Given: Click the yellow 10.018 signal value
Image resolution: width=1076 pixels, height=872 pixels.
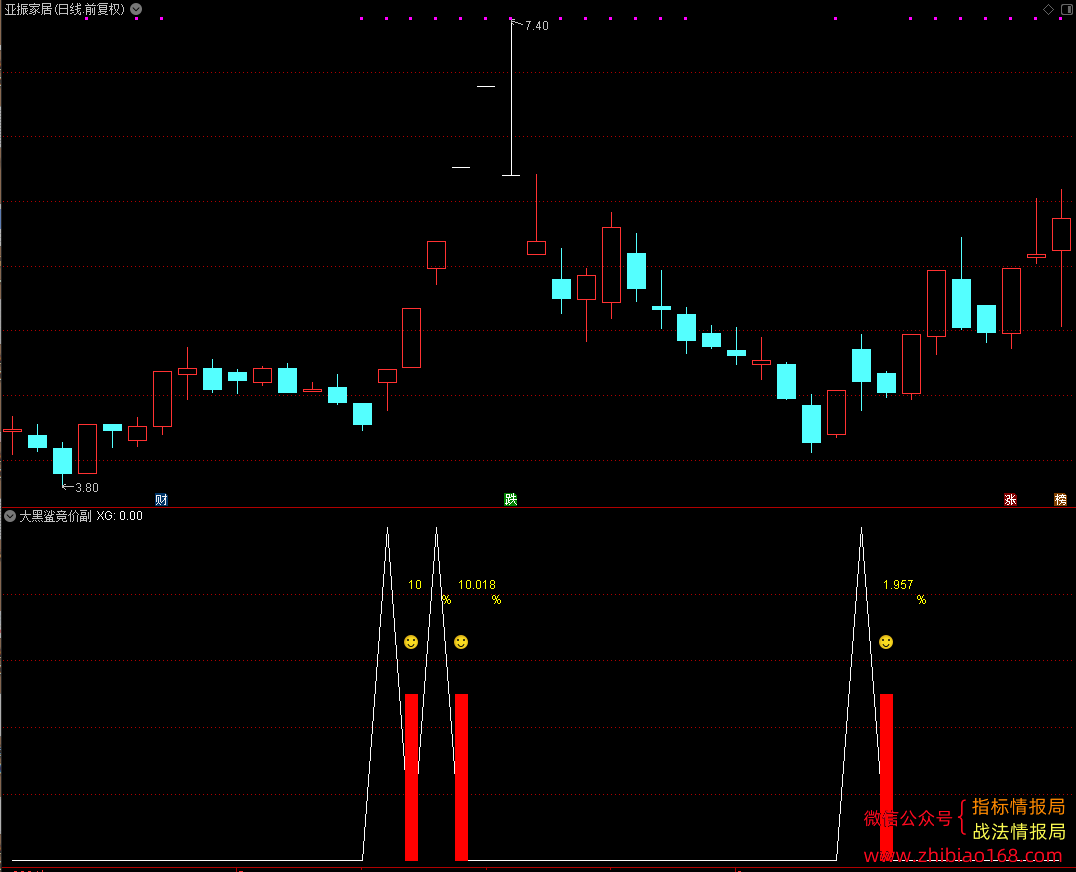Looking at the screenshot, I should point(477,585).
